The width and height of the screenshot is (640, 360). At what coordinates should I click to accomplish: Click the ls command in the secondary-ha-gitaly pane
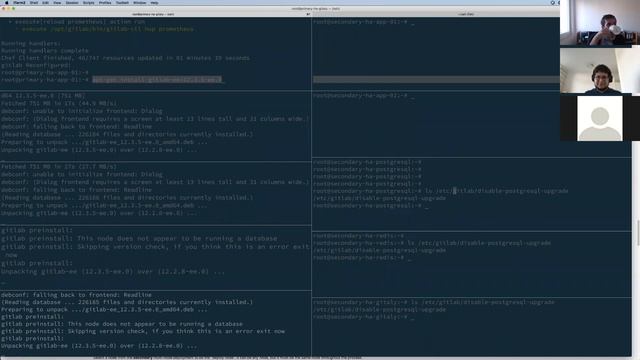pos(482,302)
